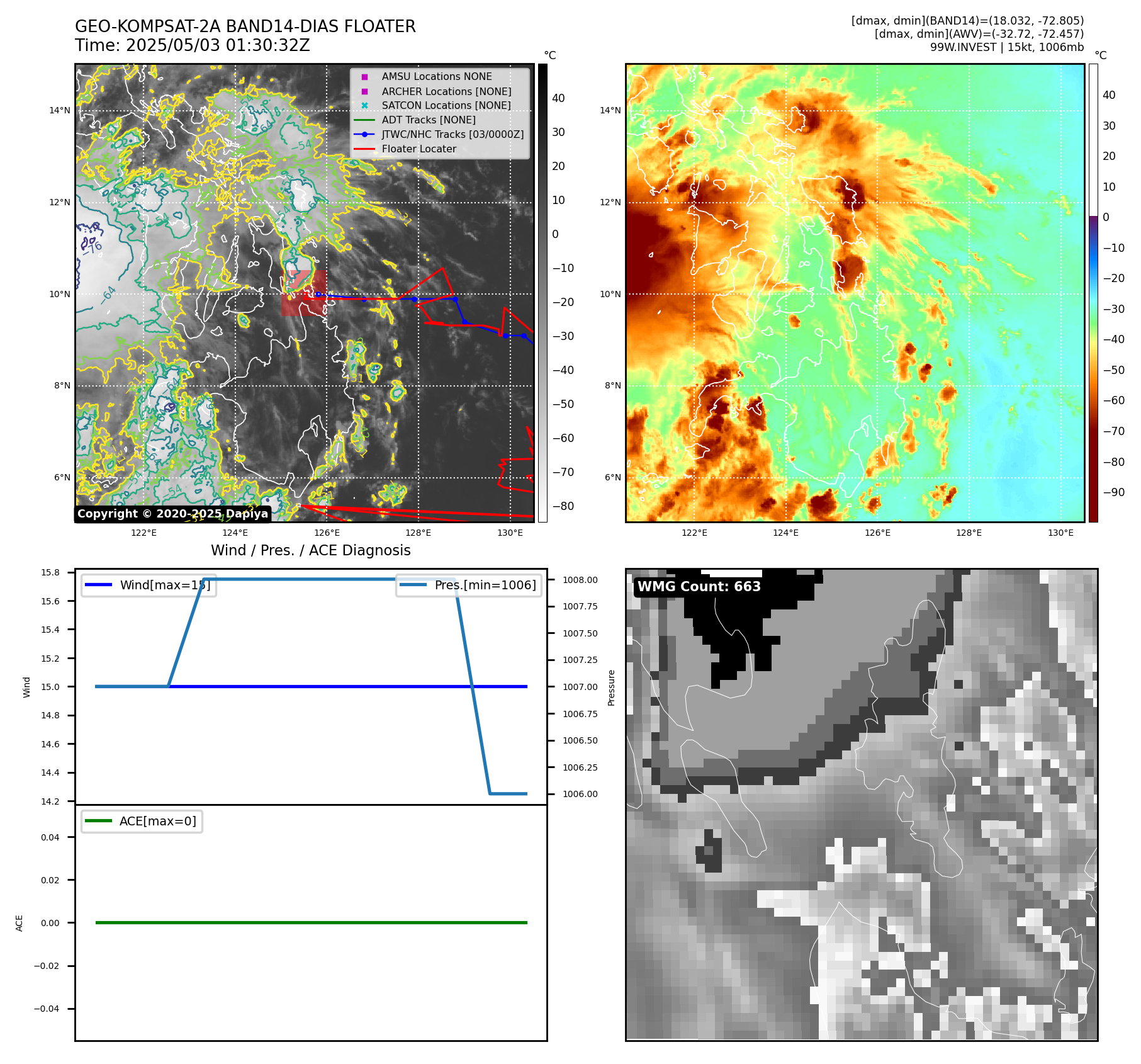Click the timestamp 'Time: 2025/05/03 01:30:32Z'
The image size is (1141, 1064).
(193, 45)
